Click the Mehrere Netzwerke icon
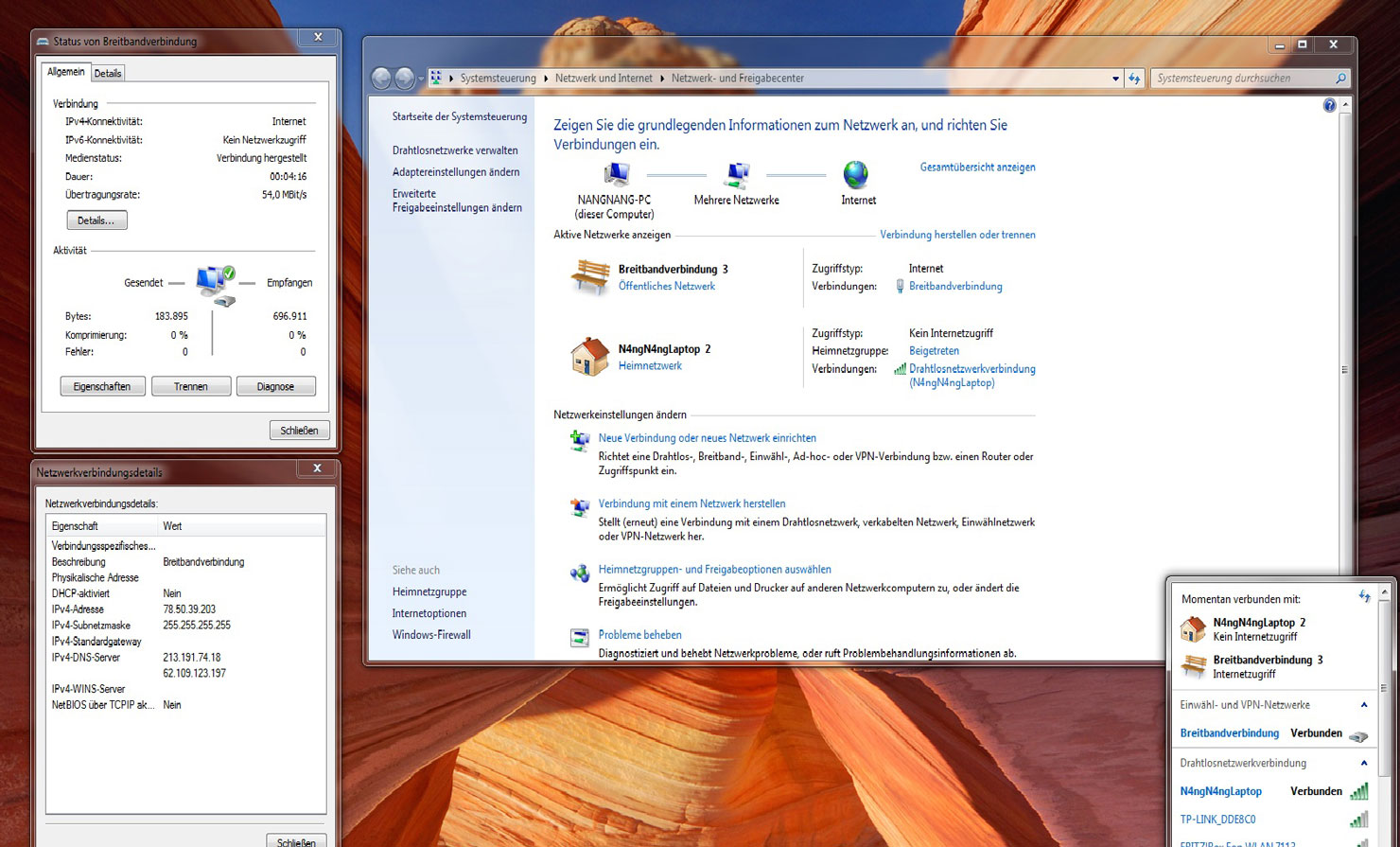The width and height of the screenshot is (1400, 847). (736, 175)
